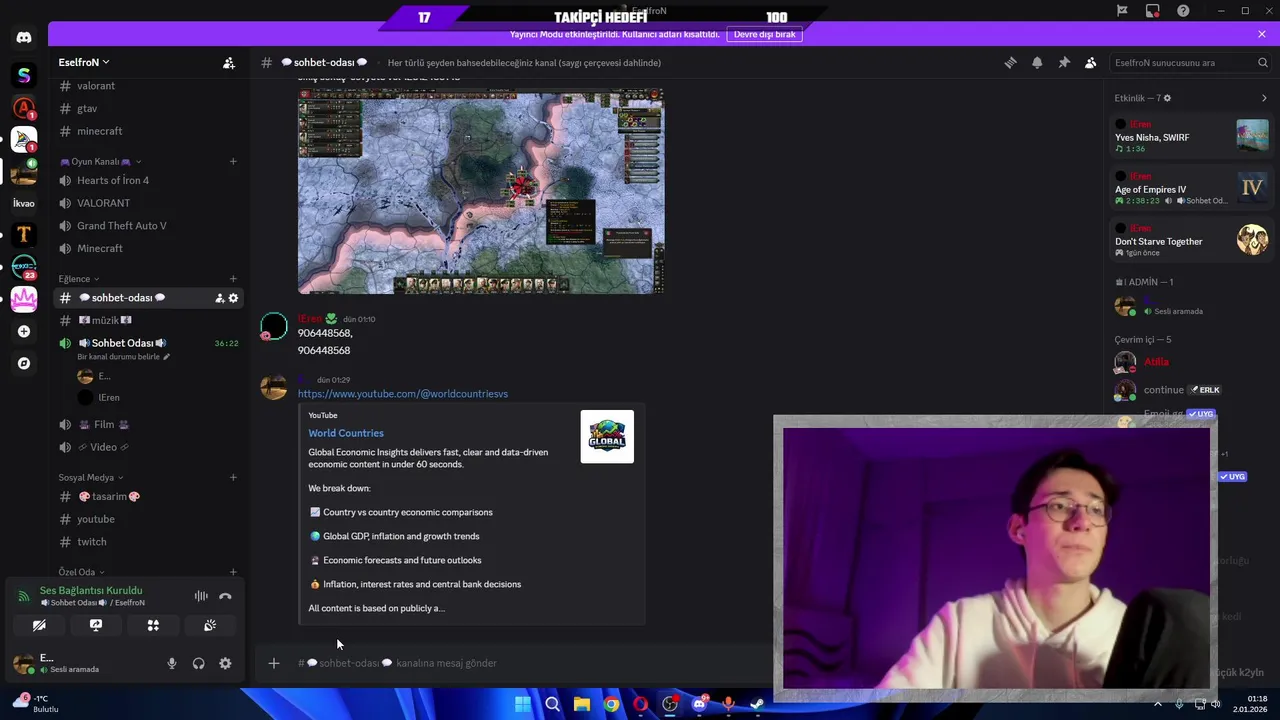Dismiss the purple streamer mode banner
This screenshot has height=720, width=1280.
click(1262, 34)
